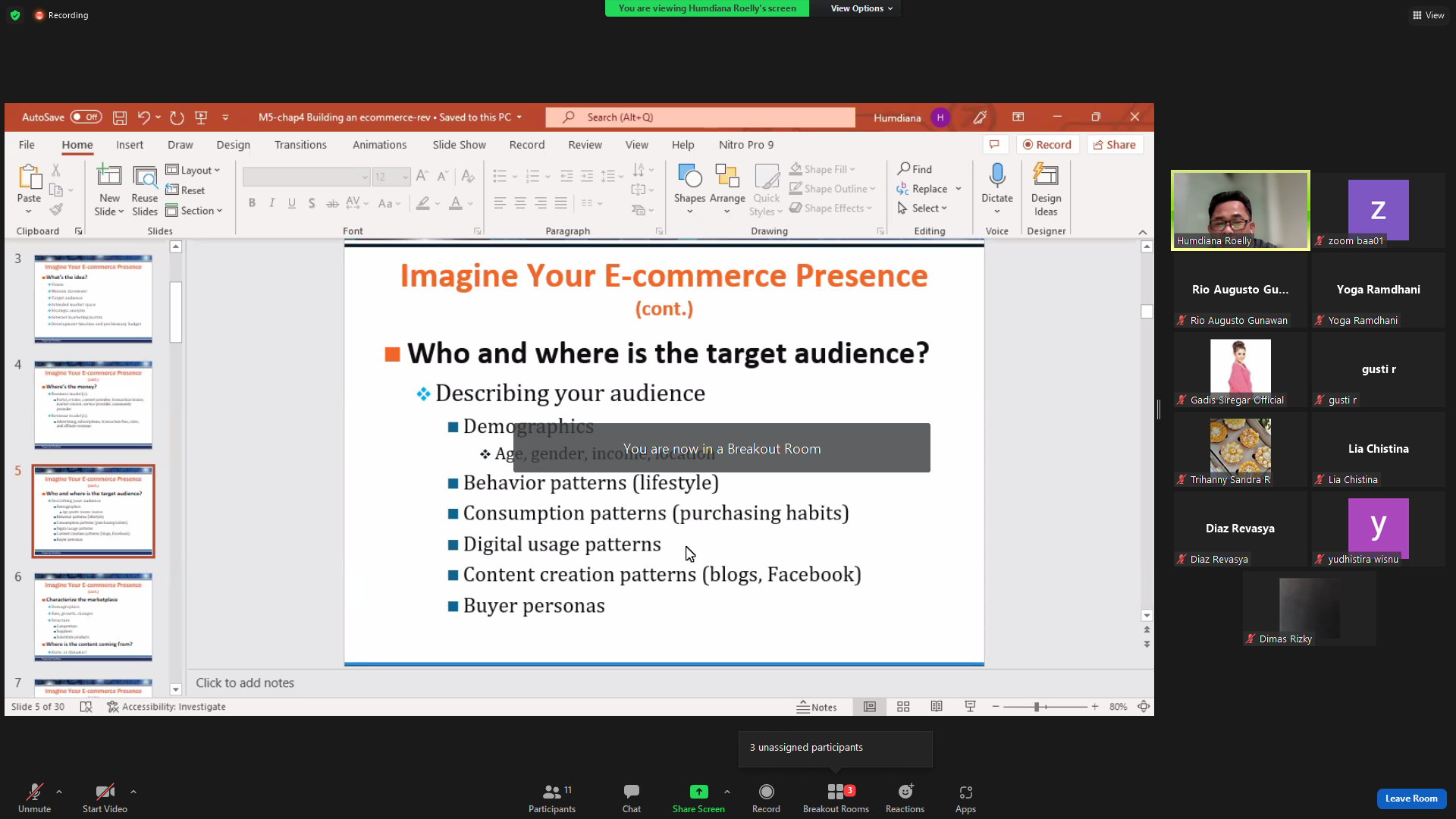Open Zoom Participants panel
Image resolution: width=1456 pixels, height=819 pixels.
[552, 799]
